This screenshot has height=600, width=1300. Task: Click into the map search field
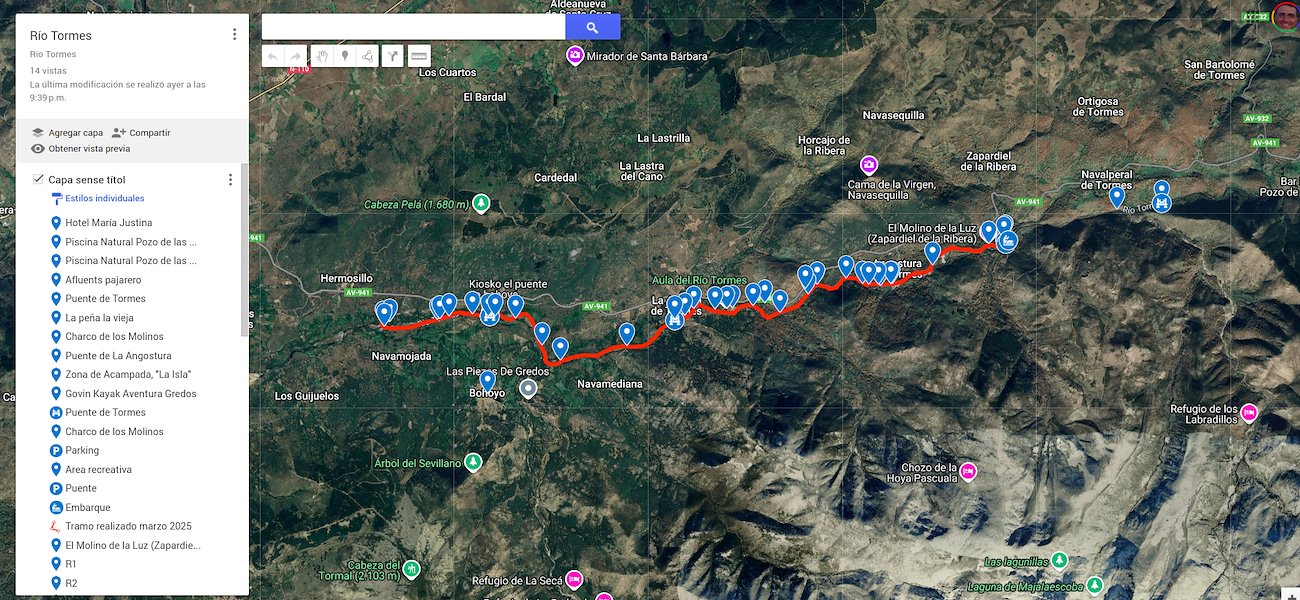click(x=413, y=27)
